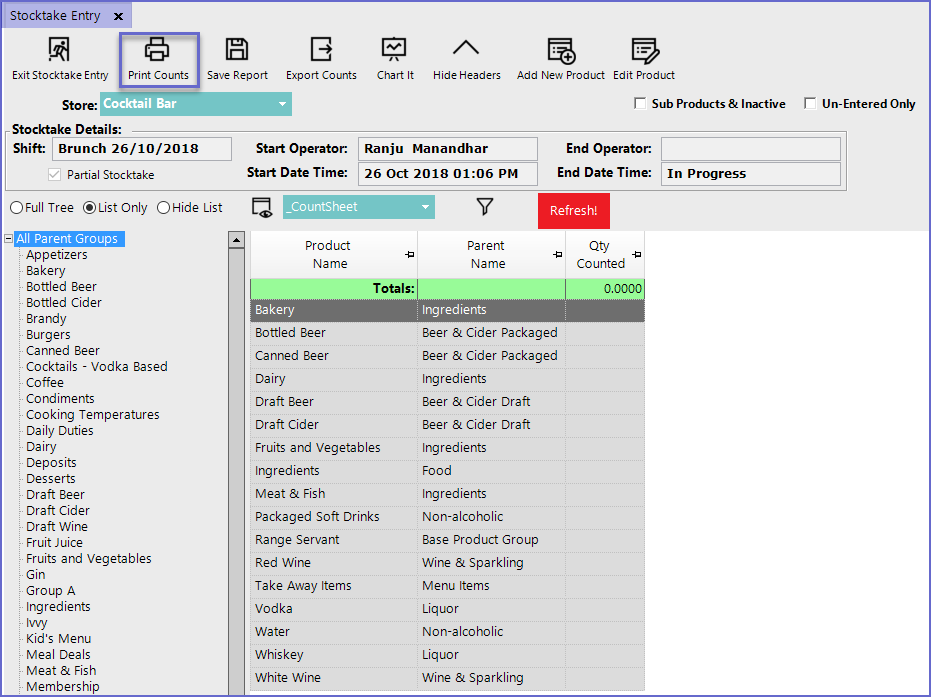Click the tree scrollbar up arrow

tap(236, 240)
